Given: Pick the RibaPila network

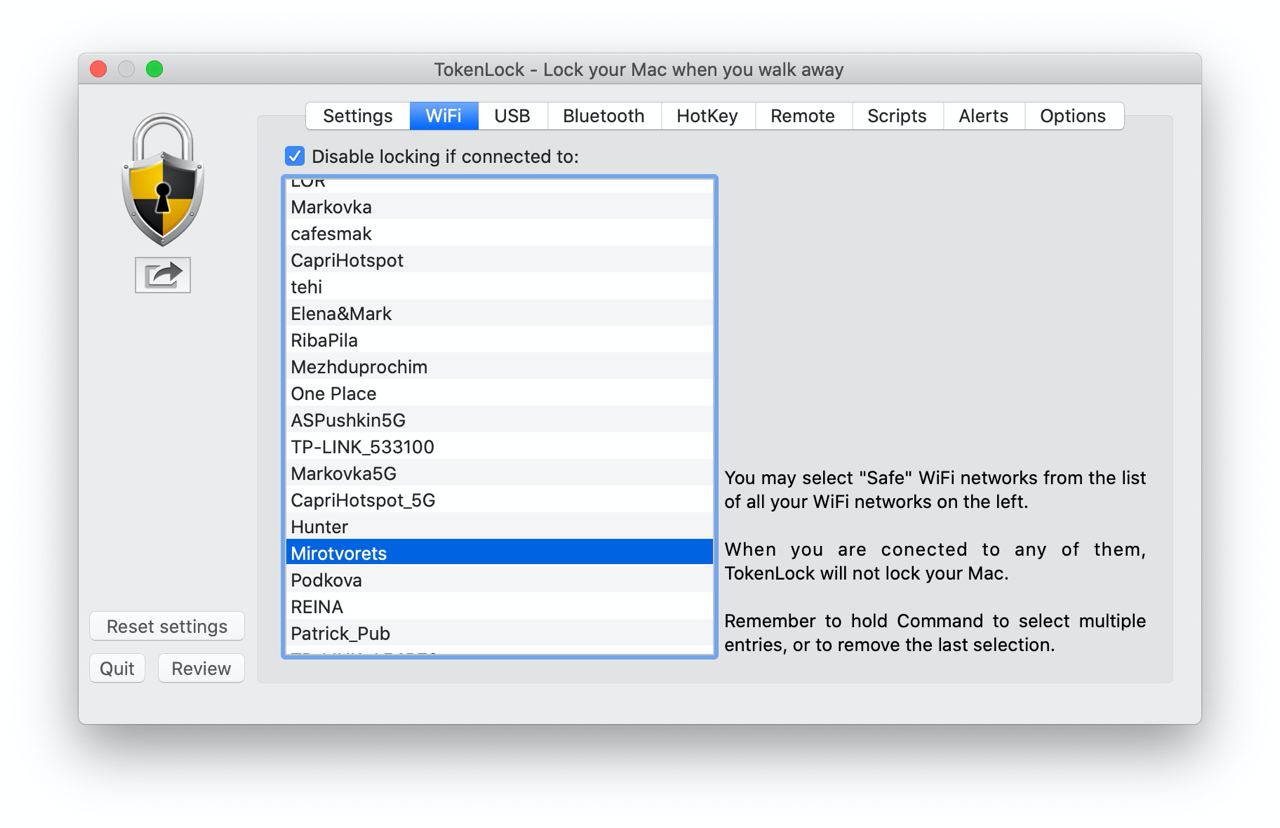Looking at the screenshot, I should point(499,340).
